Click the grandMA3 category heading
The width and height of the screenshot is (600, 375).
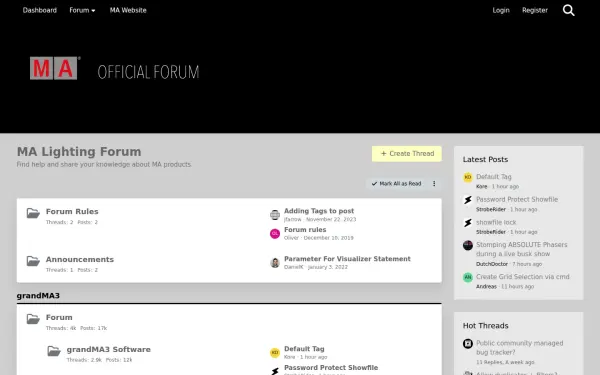(38, 295)
